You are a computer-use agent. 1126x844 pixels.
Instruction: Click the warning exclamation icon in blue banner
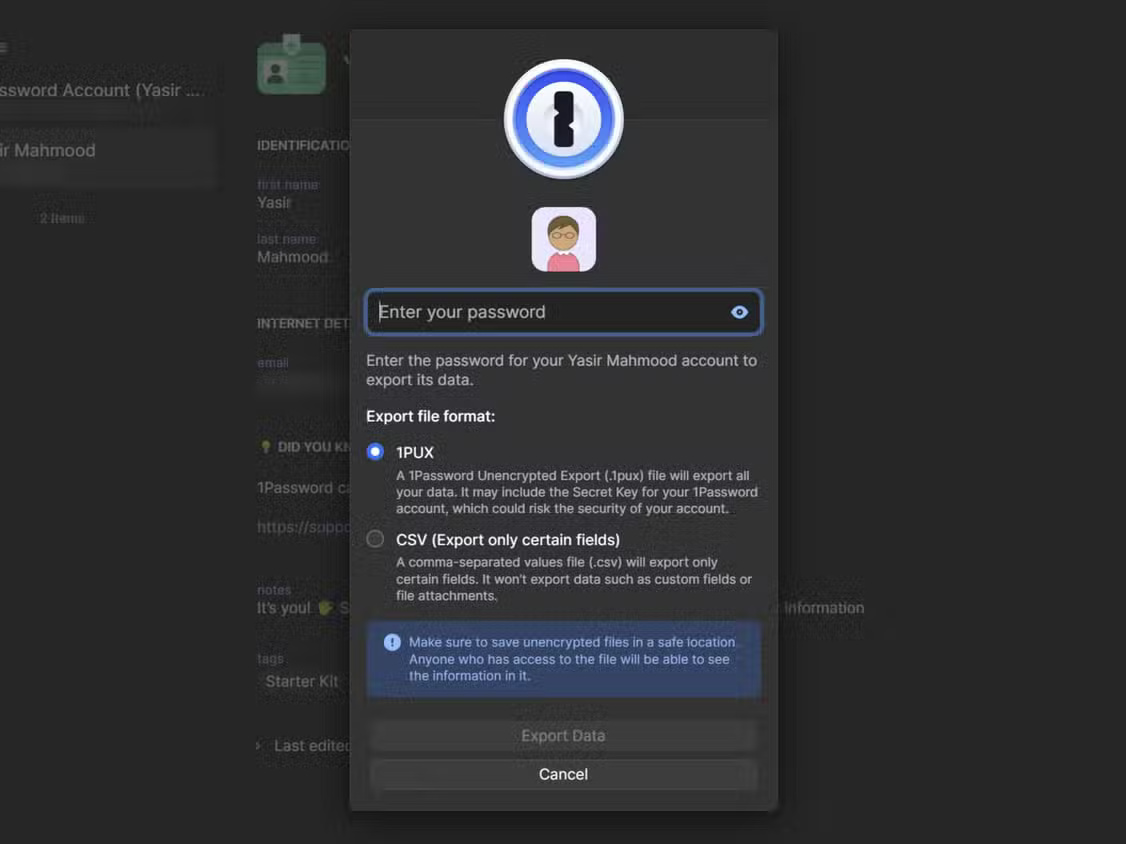pos(392,642)
